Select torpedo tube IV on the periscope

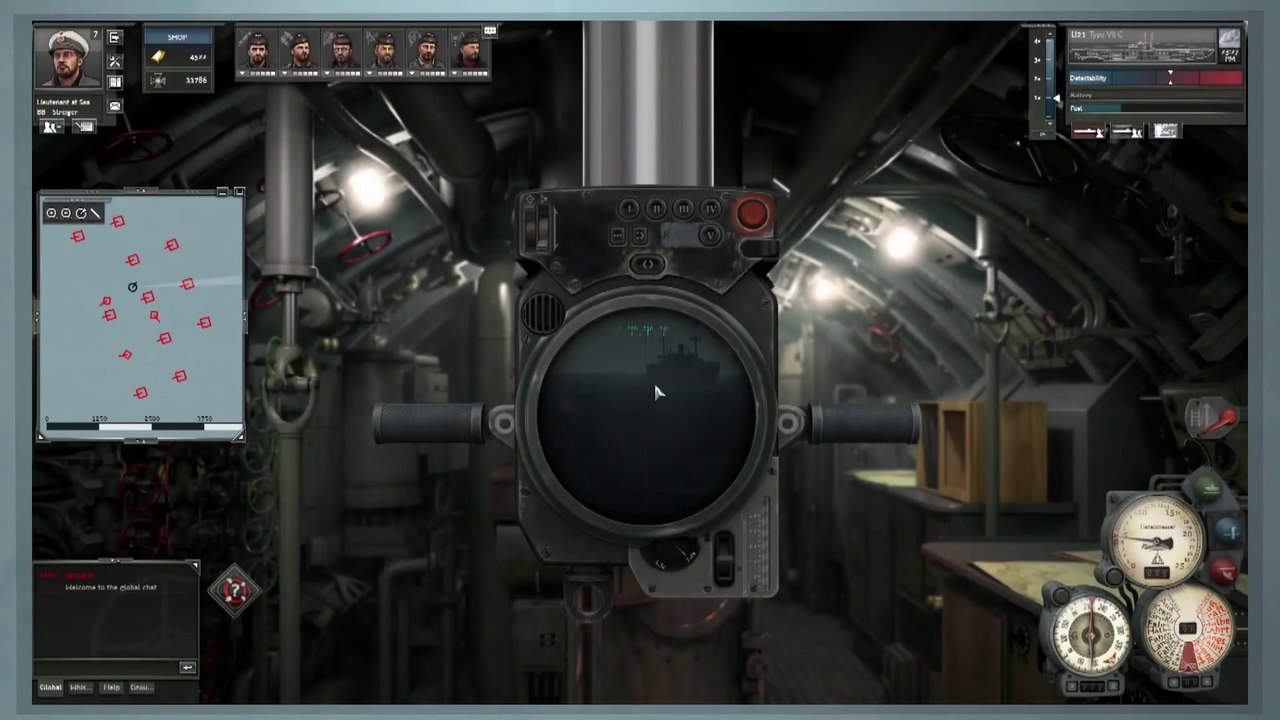(710, 208)
